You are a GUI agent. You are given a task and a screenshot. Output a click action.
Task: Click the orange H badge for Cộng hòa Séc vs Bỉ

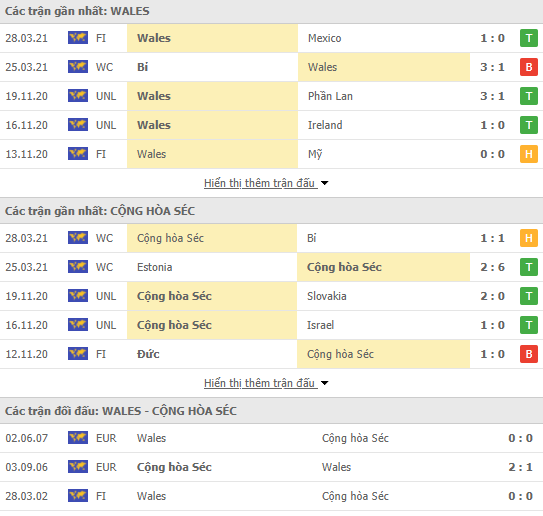[528, 238]
